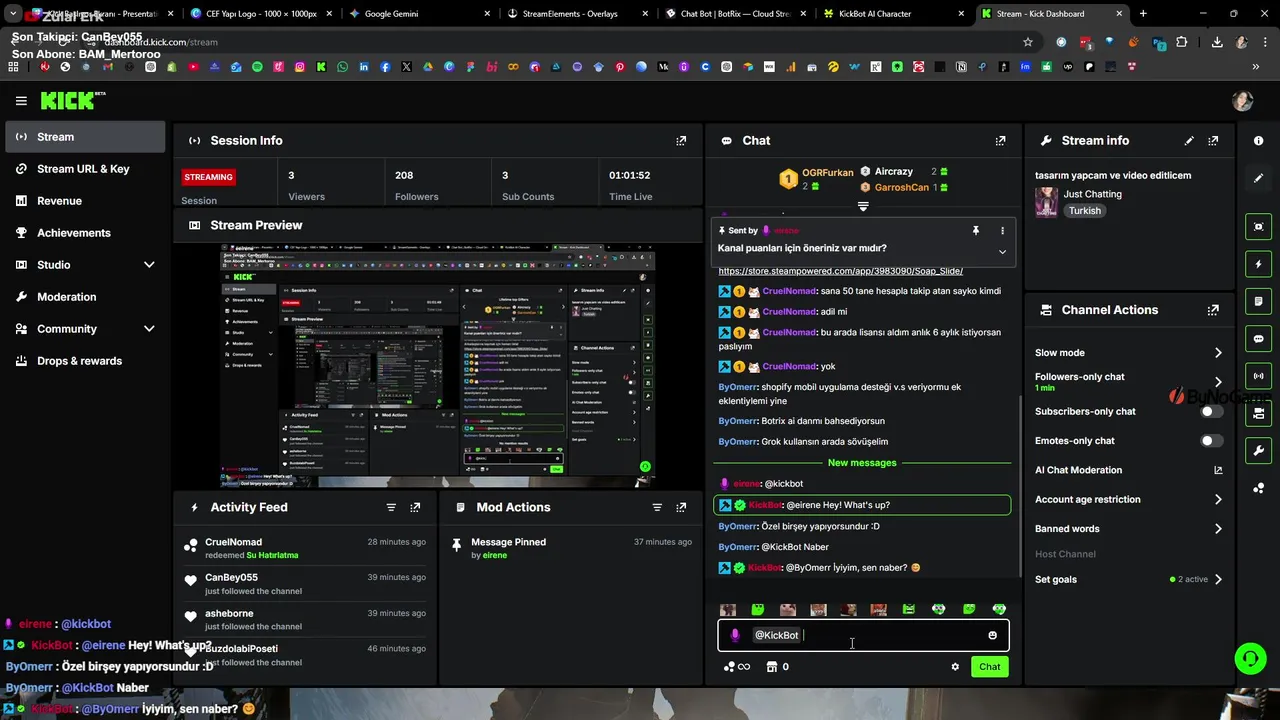Pop out the Session Info panel

681,141
